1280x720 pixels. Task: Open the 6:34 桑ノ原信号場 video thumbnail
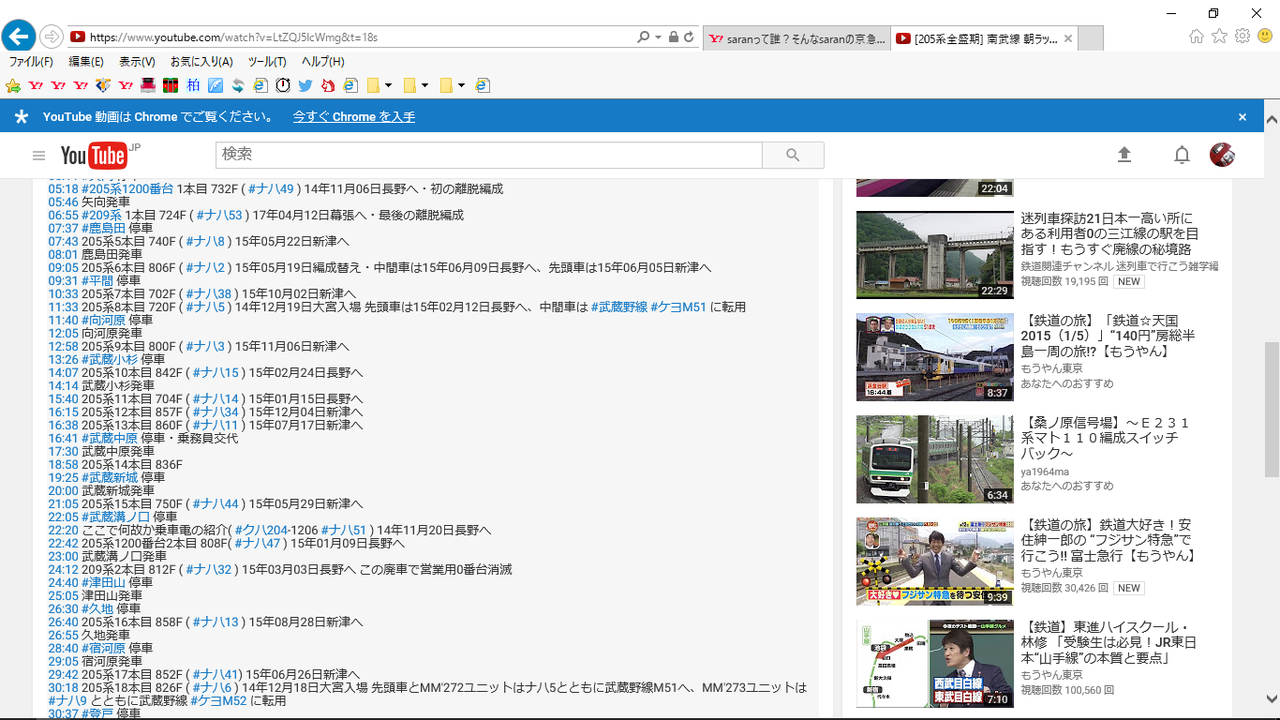[934, 459]
